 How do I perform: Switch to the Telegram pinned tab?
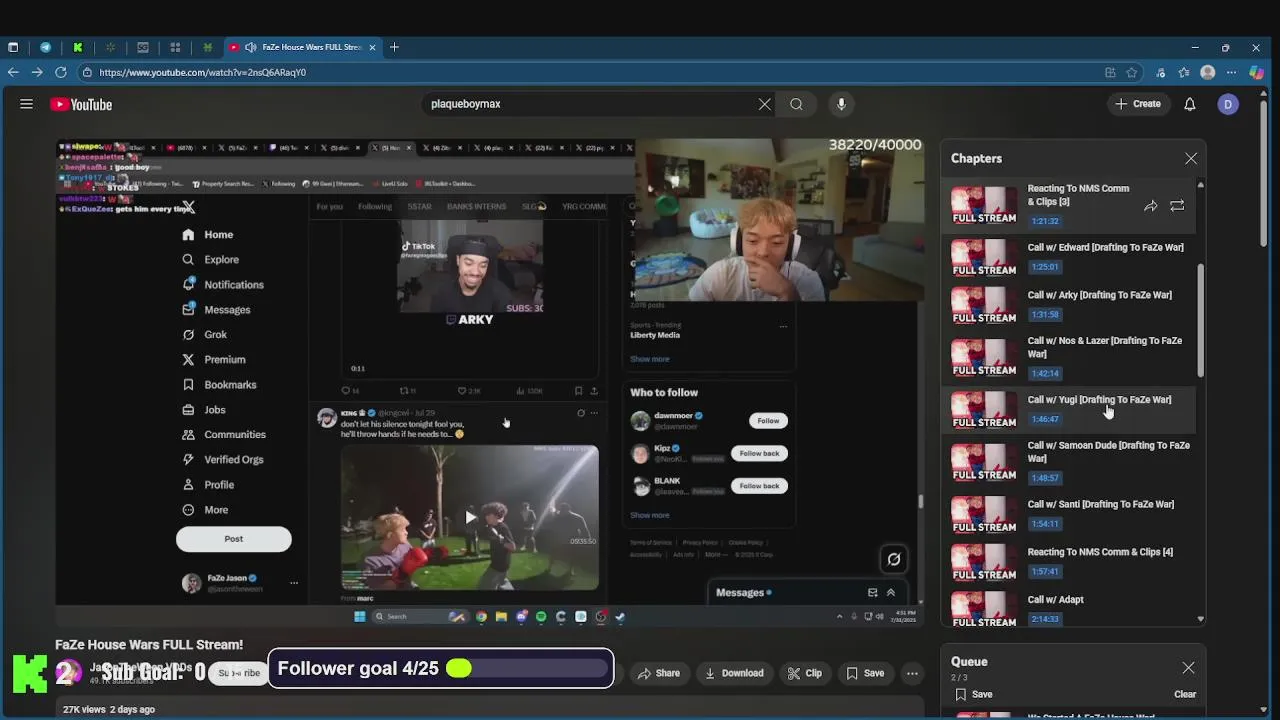pos(45,47)
